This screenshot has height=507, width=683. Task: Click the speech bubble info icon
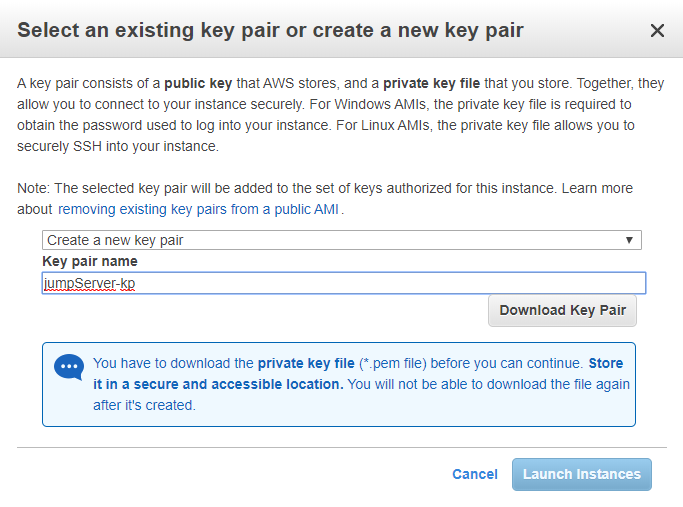click(69, 367)
